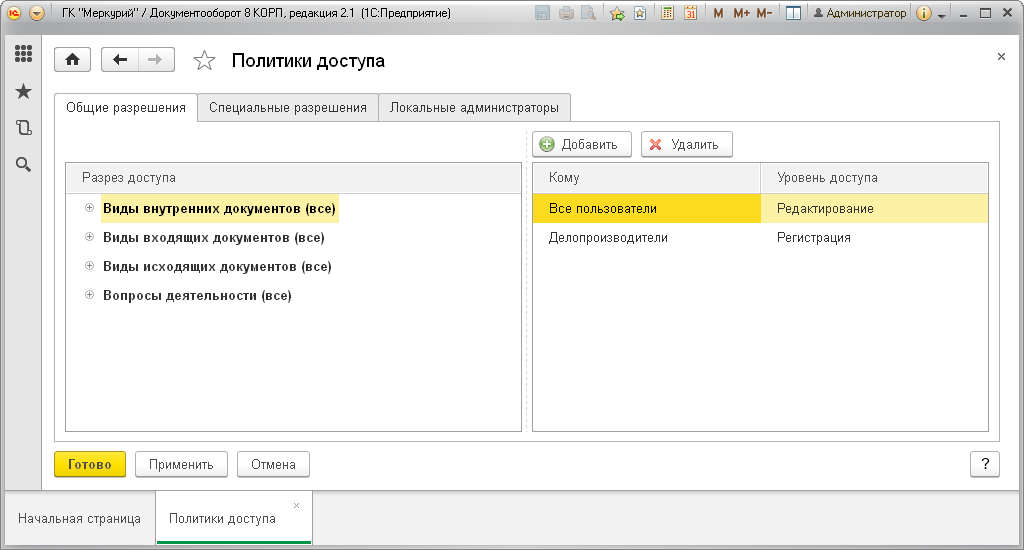
Task: Open Favorites star in left sidebar
Action: click(x=24, y=91)
